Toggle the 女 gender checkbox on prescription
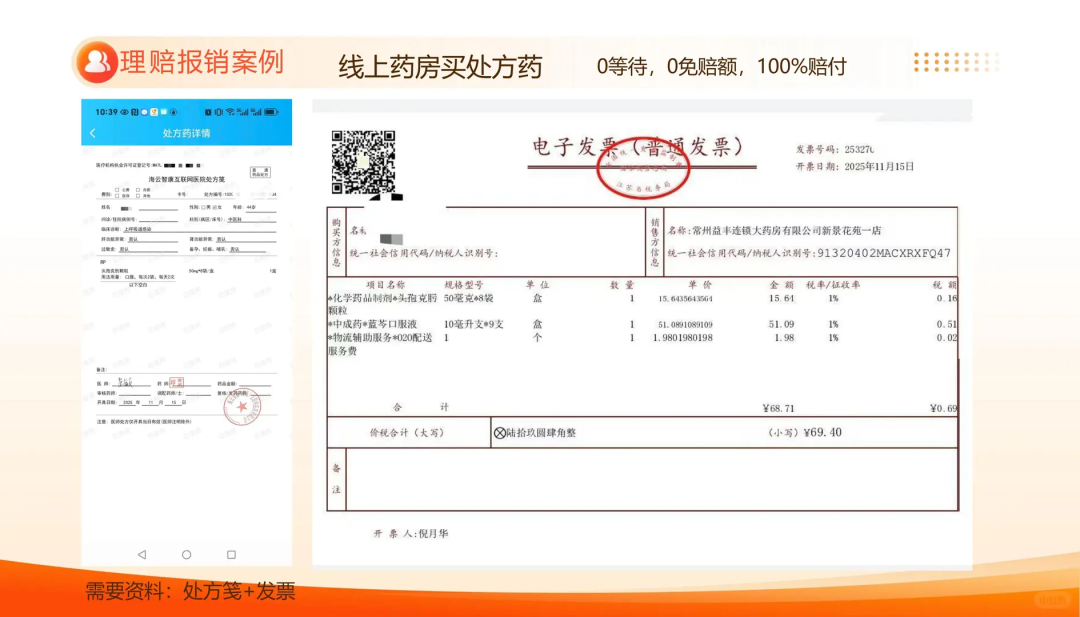This screenshot has width=1080, height=617. [x=213, y=207]
